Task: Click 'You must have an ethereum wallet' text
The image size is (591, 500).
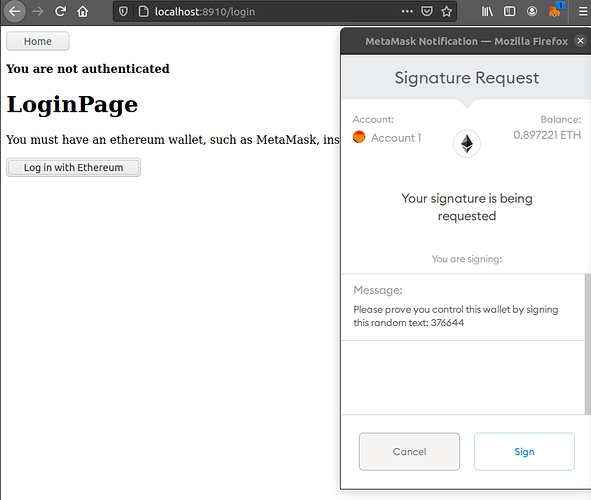Action: pyautogui.click(x=173, y=140)
